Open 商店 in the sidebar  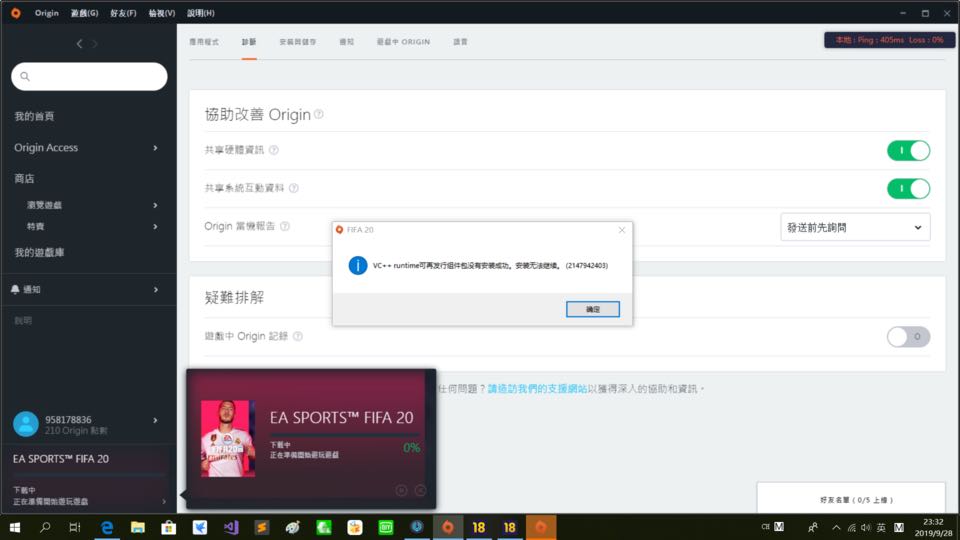24,179
